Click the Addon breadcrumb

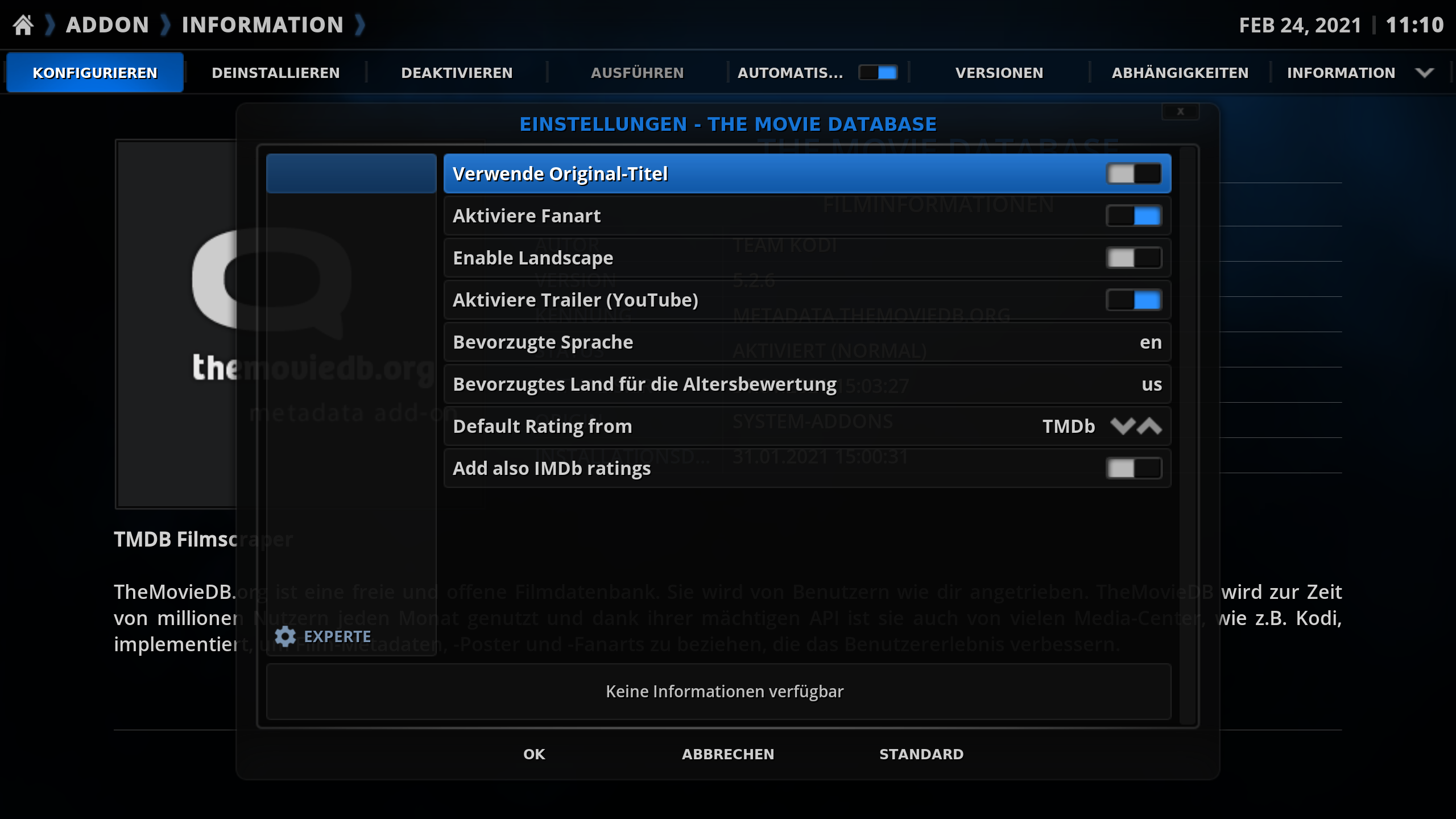pyautogui.click(x=107, y=25)
